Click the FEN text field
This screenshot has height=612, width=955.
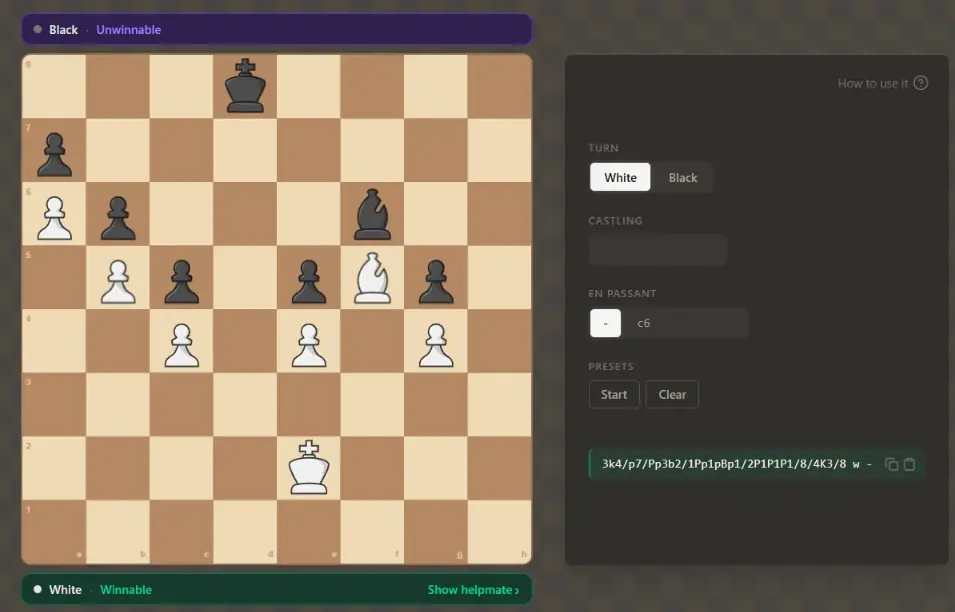tap(757, 464)
